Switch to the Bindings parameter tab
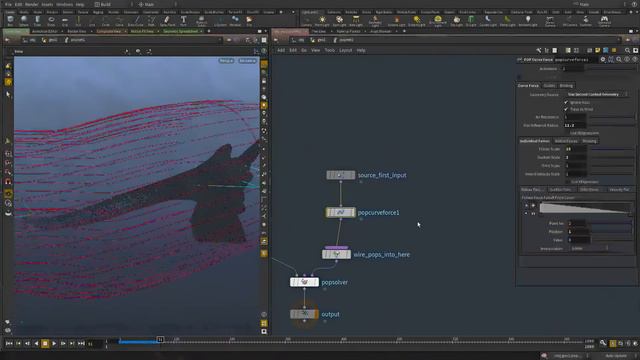 tap(566, 85)
